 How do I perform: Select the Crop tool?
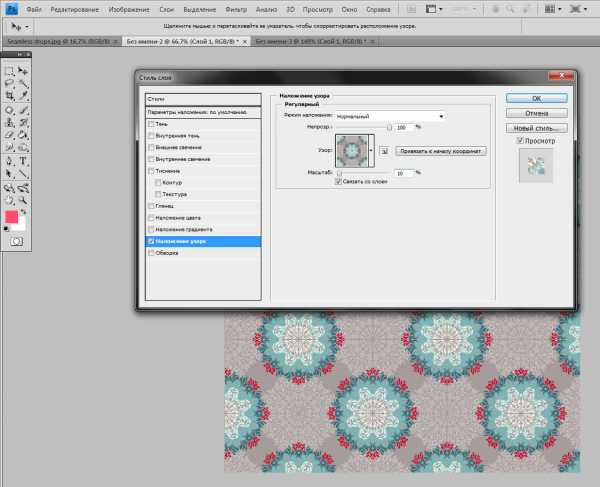(9, 96)
